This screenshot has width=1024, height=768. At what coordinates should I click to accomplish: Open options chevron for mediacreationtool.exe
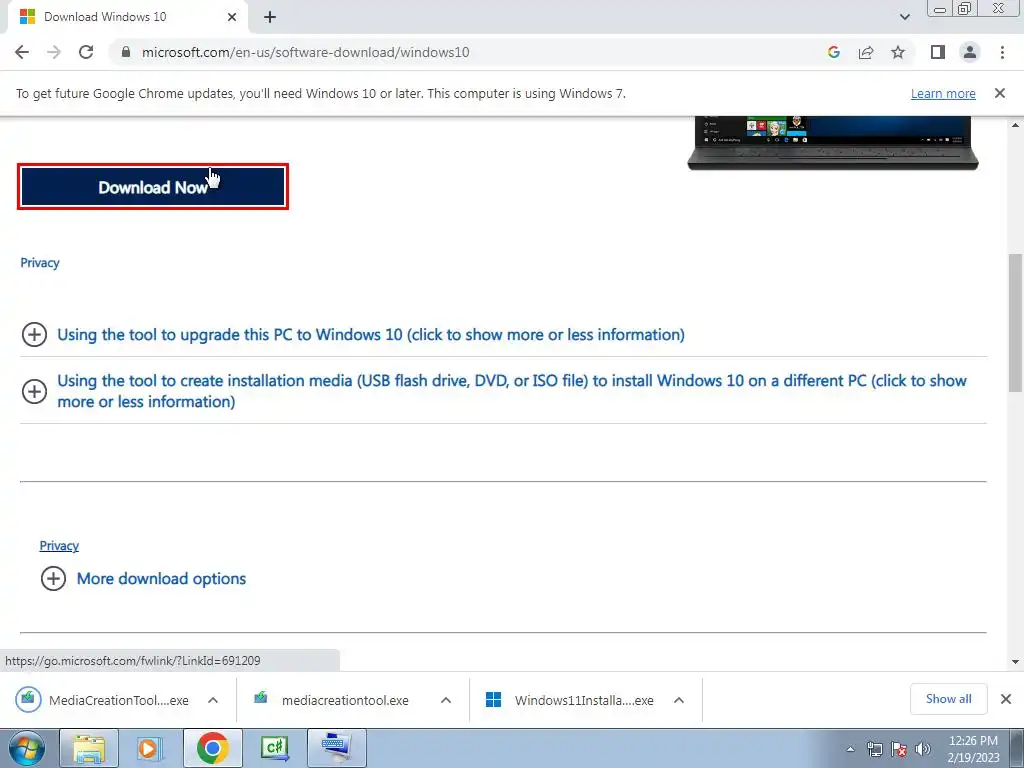click(x=446, y=700)
